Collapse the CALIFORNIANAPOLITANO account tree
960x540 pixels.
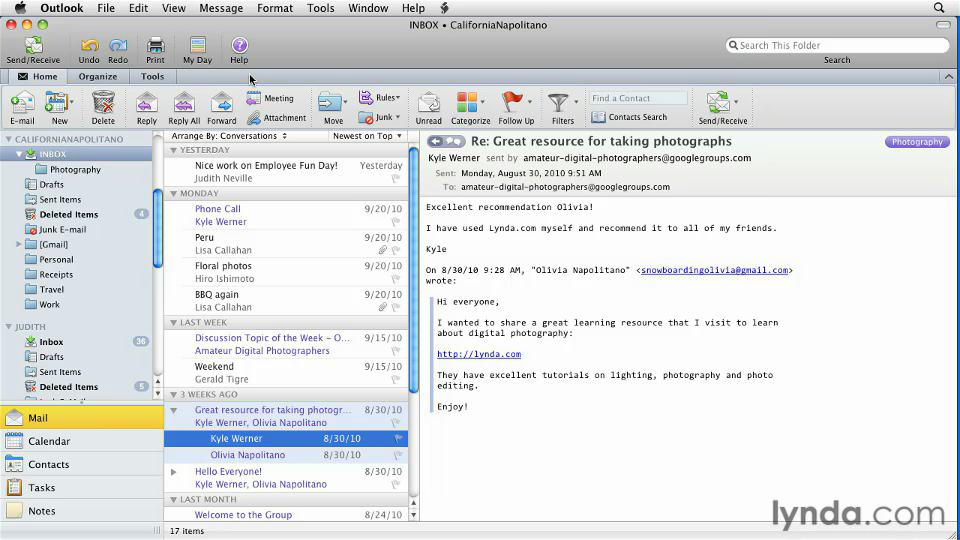point(9,140)
